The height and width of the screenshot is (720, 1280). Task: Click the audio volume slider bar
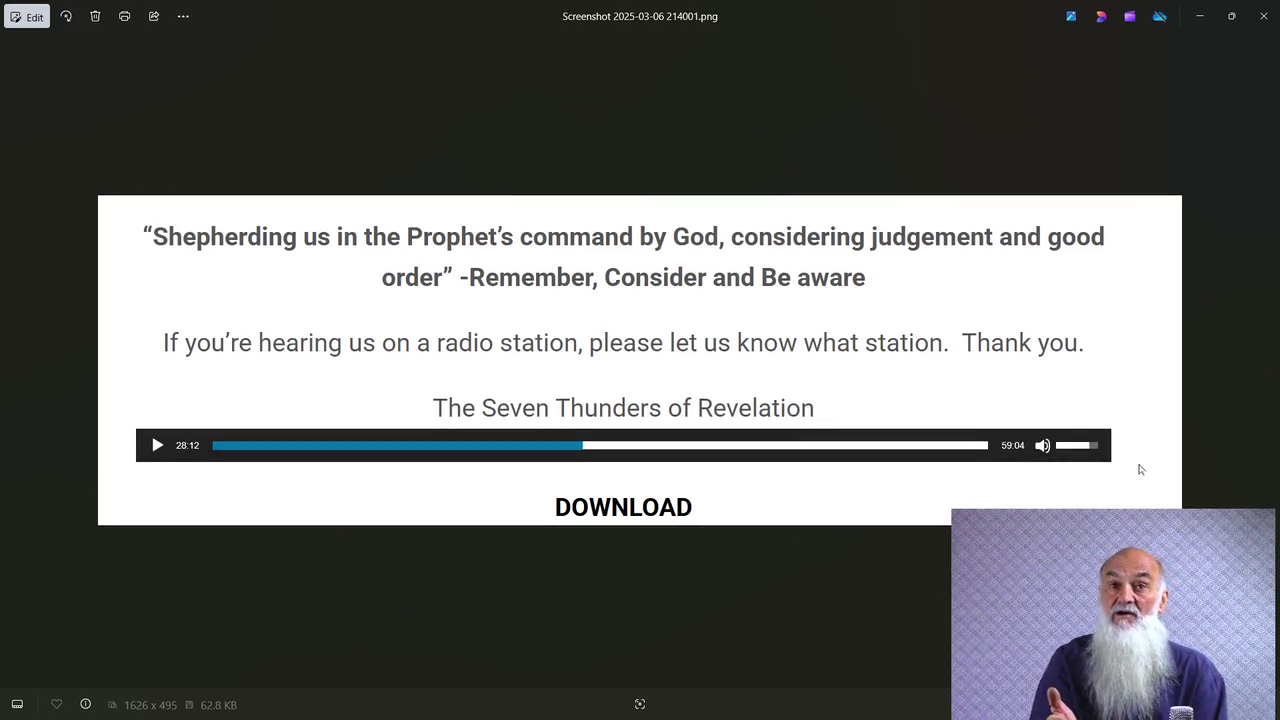point(1077,446)
